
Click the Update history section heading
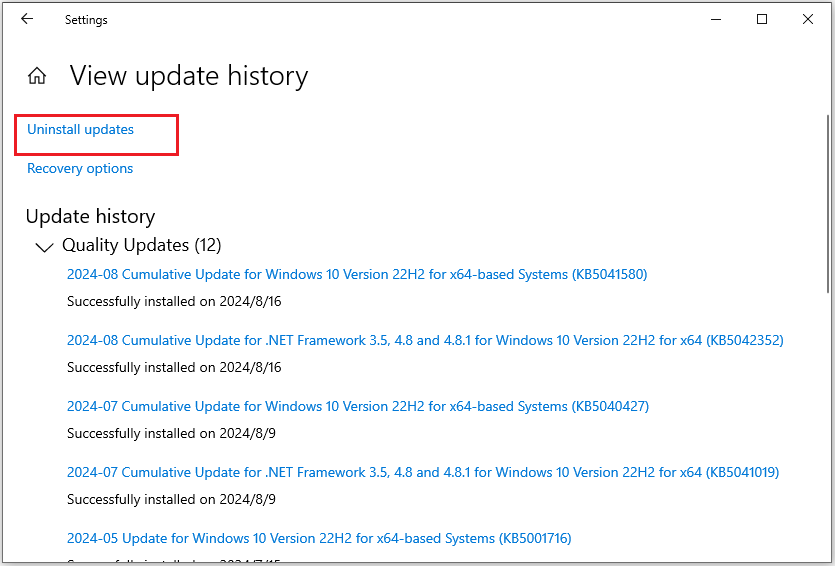90,216
